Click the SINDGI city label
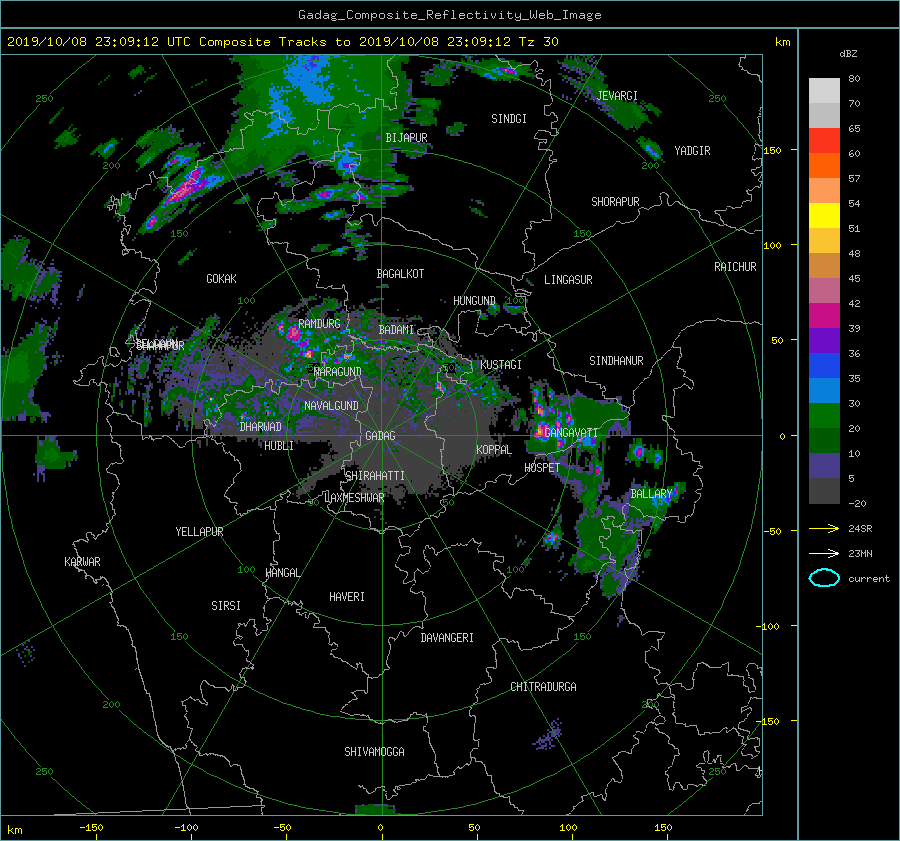Screen dimensions: 900x841 click(509, 119)
